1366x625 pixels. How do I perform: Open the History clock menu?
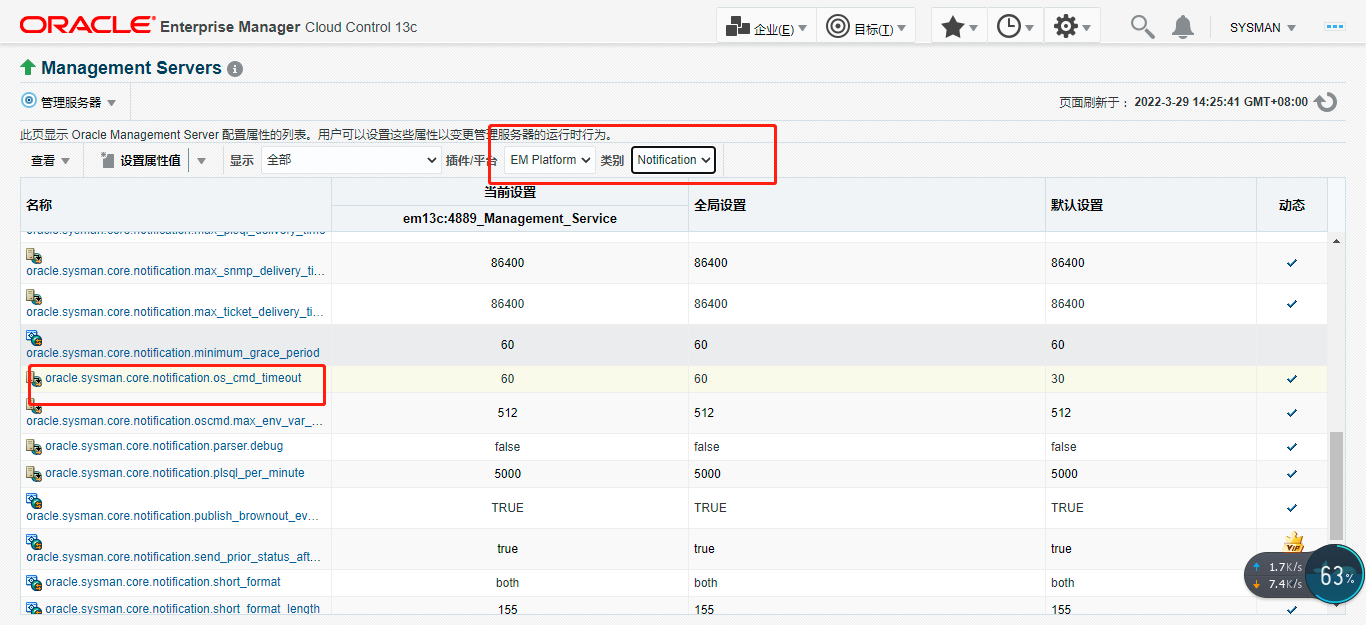tap(1015, 27)
